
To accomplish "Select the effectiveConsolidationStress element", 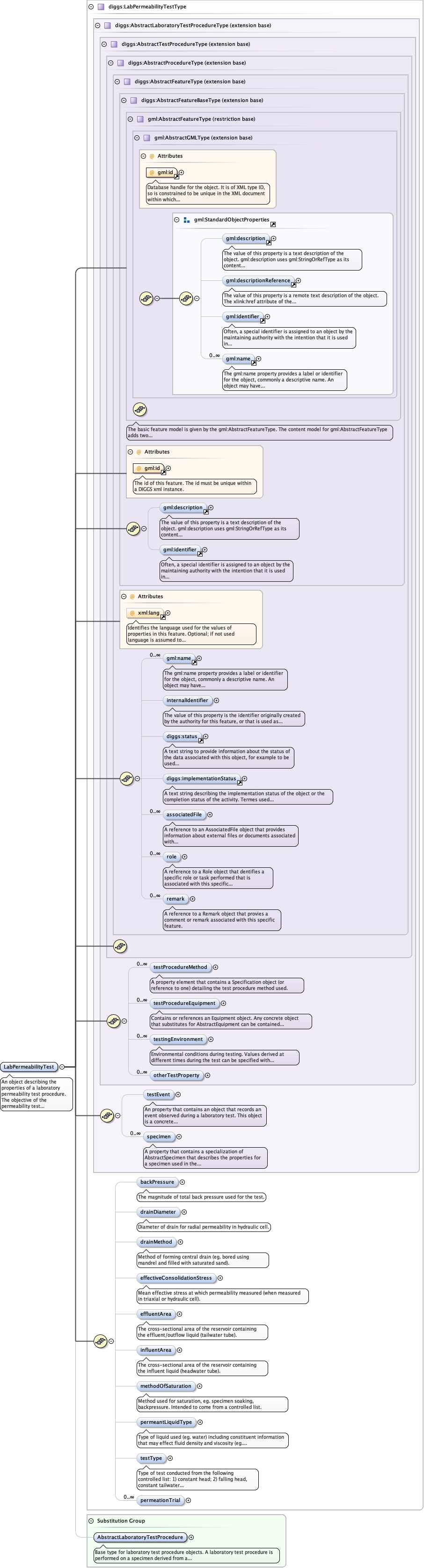I will coord(176,1278).
